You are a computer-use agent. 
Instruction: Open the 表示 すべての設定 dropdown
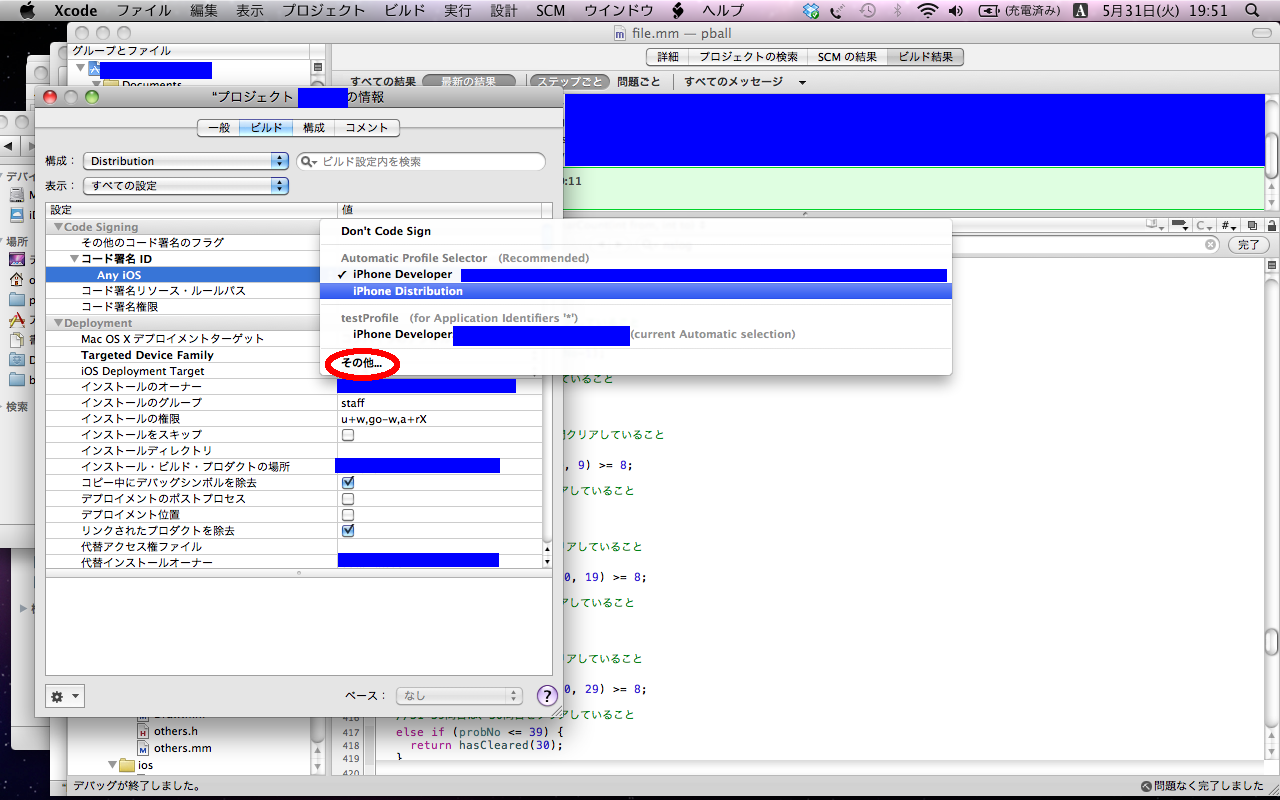[186, 186]
